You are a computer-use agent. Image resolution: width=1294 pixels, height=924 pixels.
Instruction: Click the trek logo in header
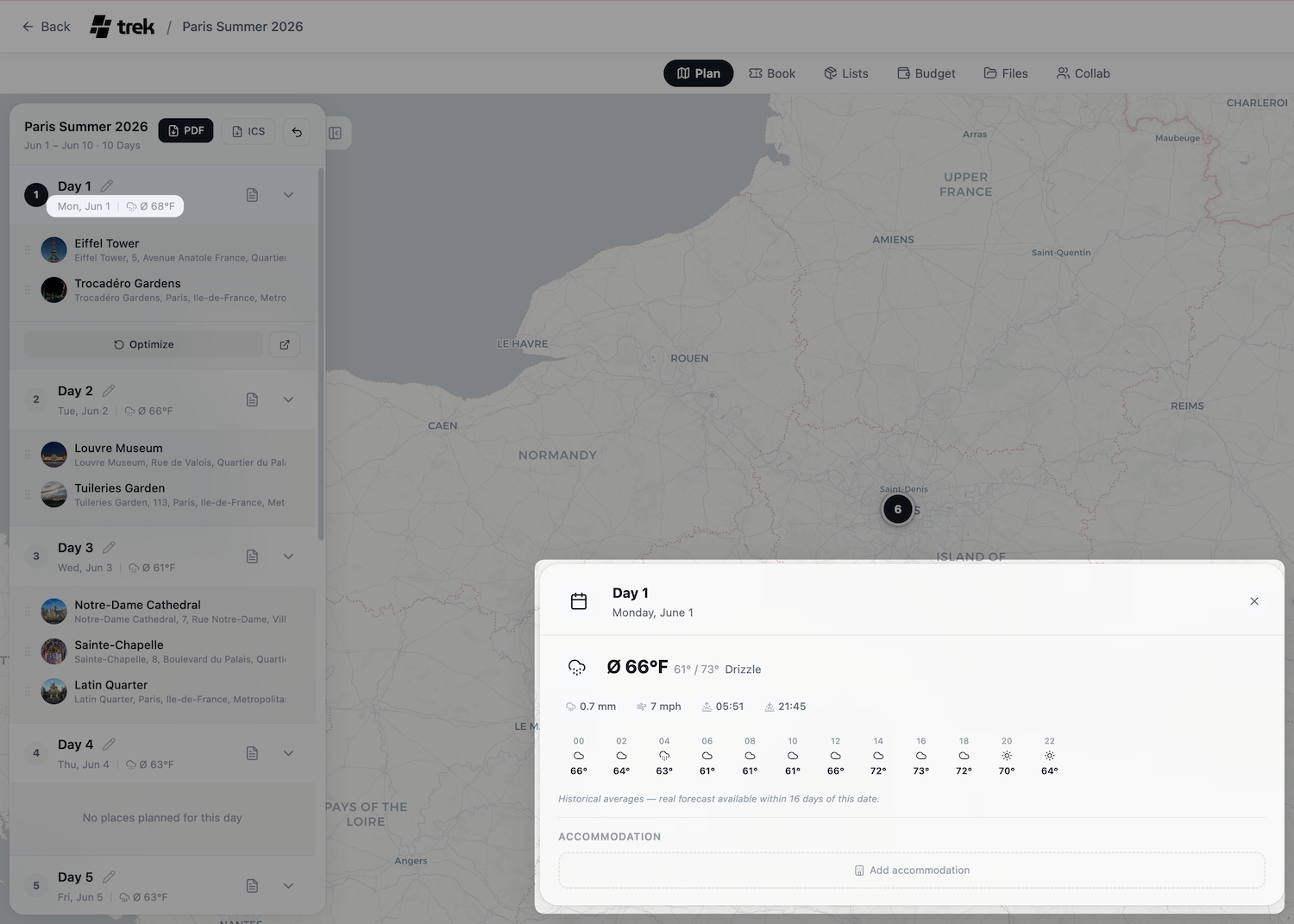(x=122, y=27)
